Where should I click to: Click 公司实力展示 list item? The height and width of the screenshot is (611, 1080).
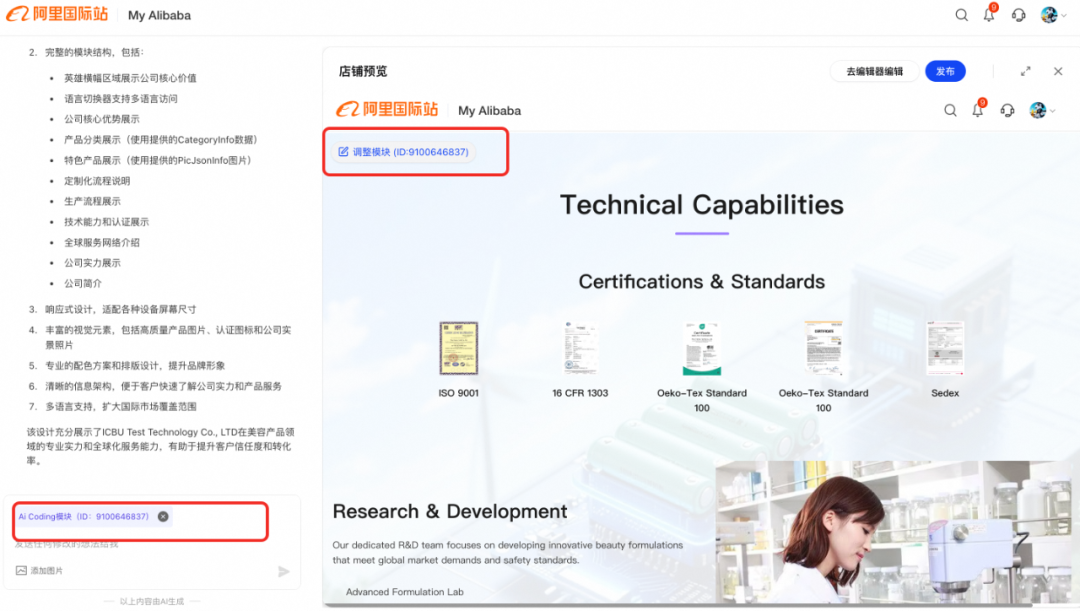pos(92,262)
